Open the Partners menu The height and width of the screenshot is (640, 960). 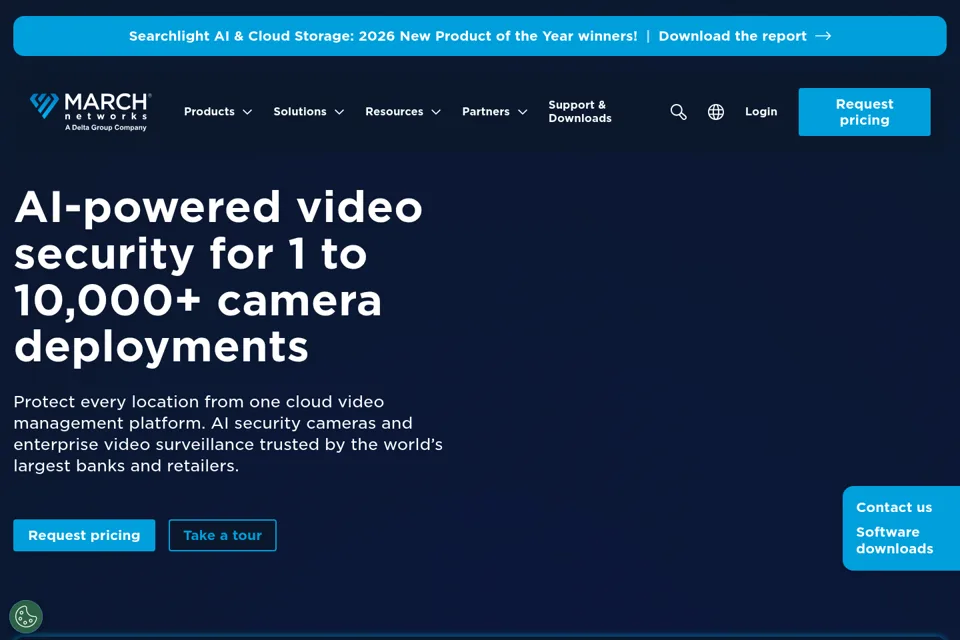[x=486, y=111]
